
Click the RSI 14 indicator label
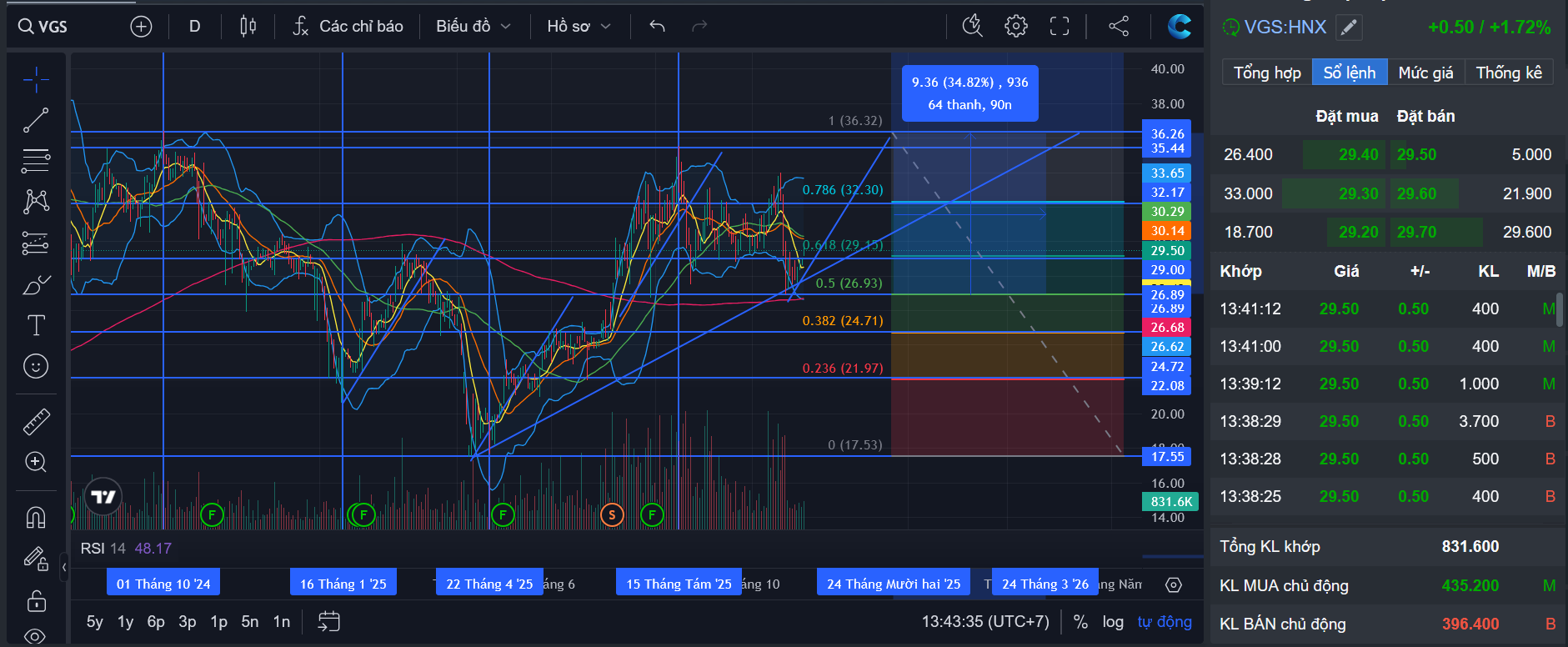pos(103,549)
